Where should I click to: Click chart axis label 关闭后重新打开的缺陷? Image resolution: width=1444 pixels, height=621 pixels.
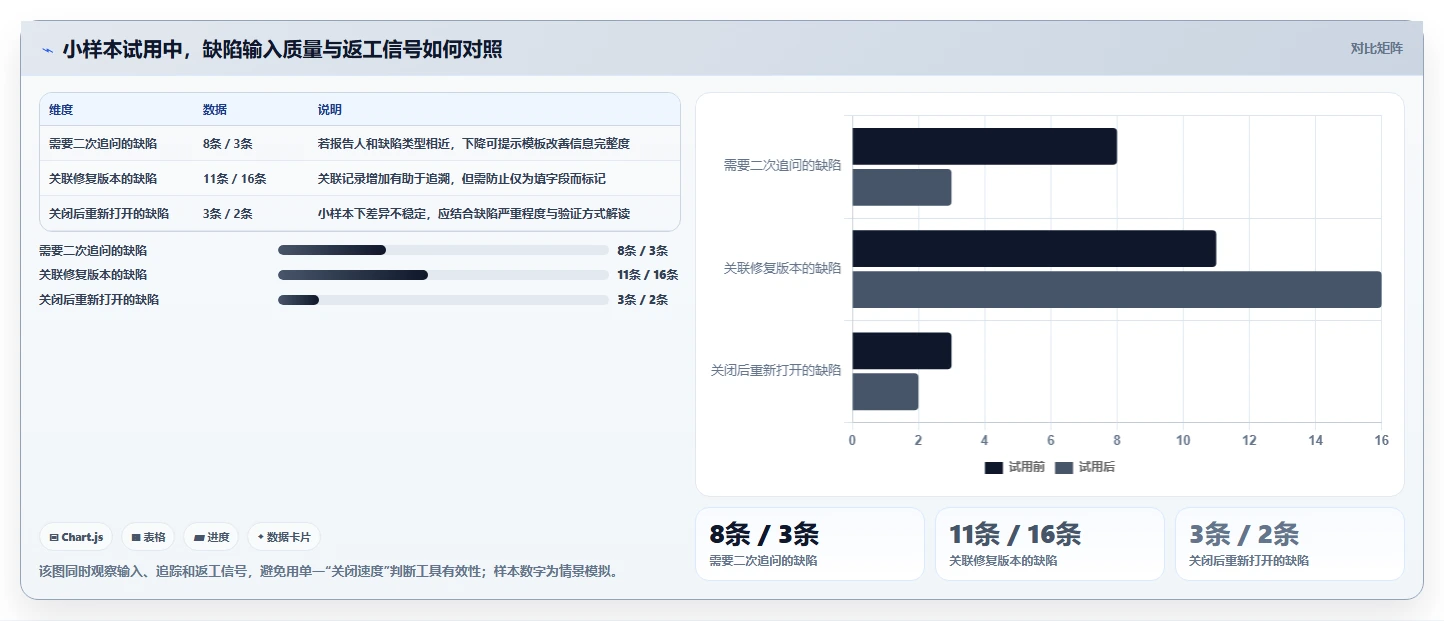pos(776,370)
